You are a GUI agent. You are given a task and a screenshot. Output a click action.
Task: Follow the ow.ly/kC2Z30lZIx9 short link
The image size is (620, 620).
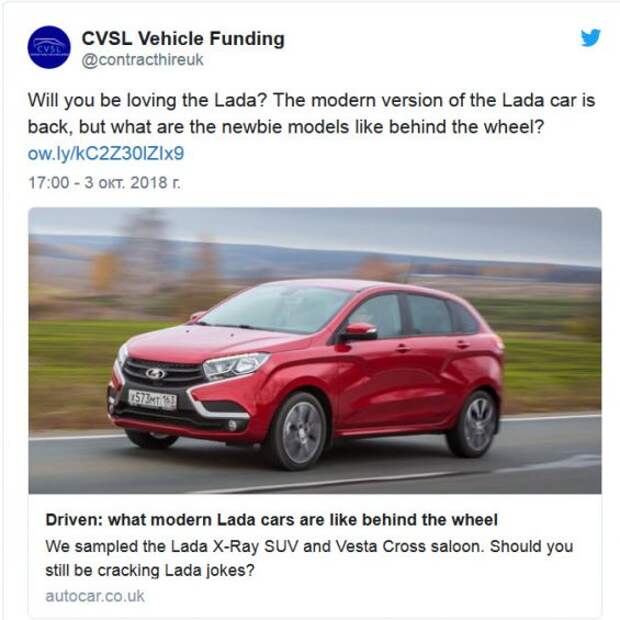(106, 153)
